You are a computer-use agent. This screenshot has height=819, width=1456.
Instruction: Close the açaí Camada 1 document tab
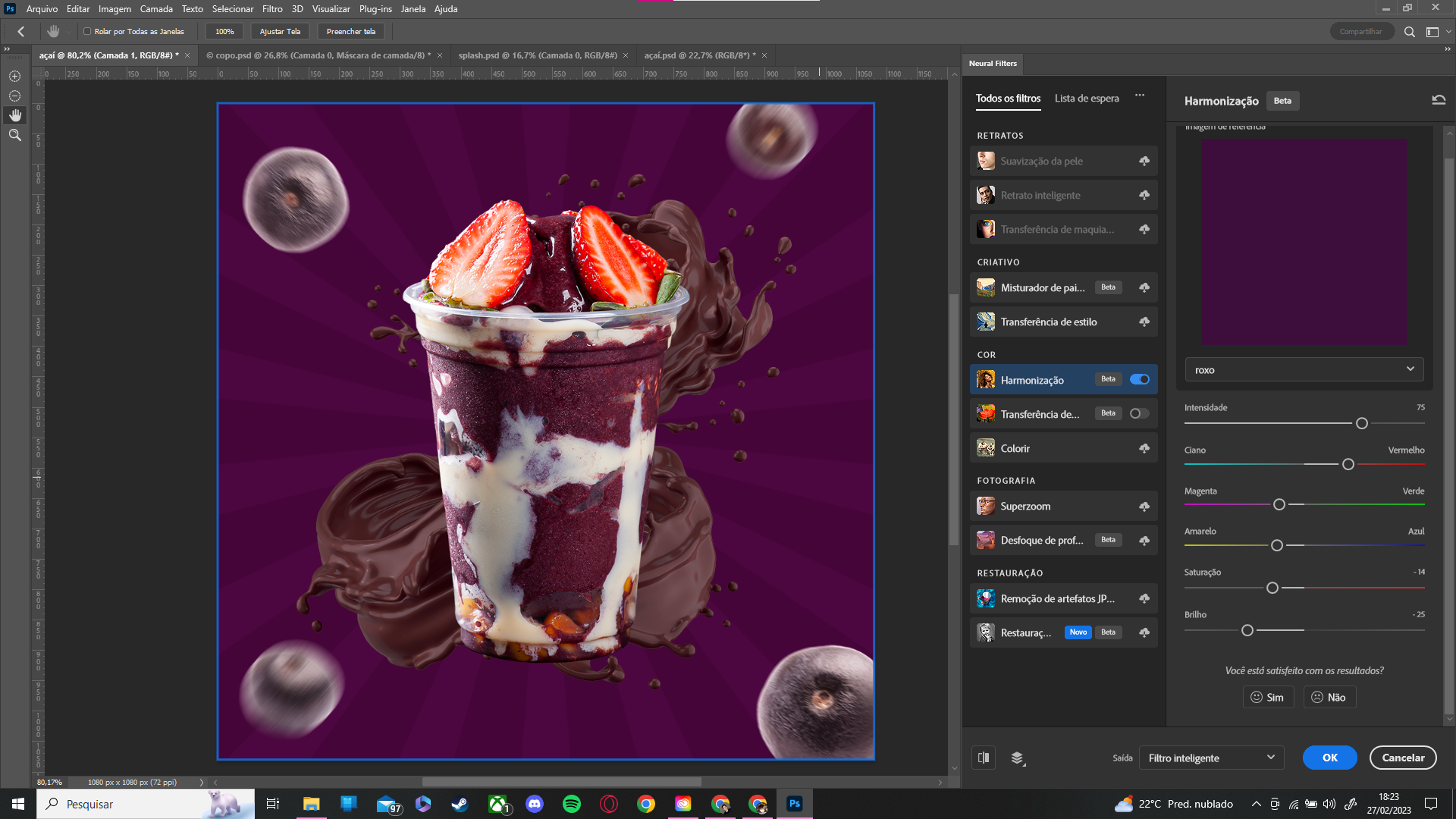[187, 55]
